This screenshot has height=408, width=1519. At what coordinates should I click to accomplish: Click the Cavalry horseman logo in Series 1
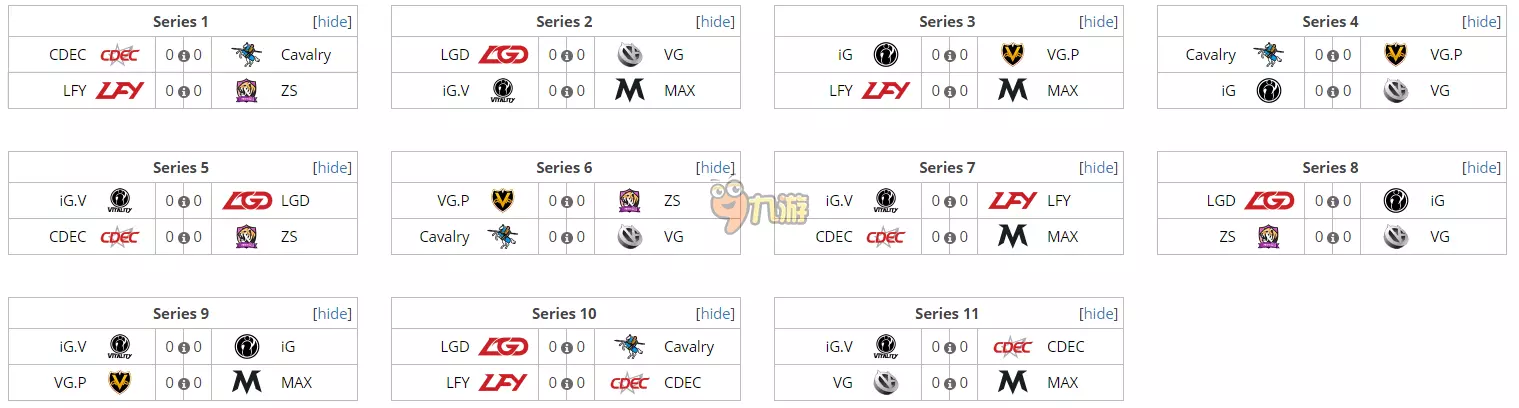click(247, 55)
